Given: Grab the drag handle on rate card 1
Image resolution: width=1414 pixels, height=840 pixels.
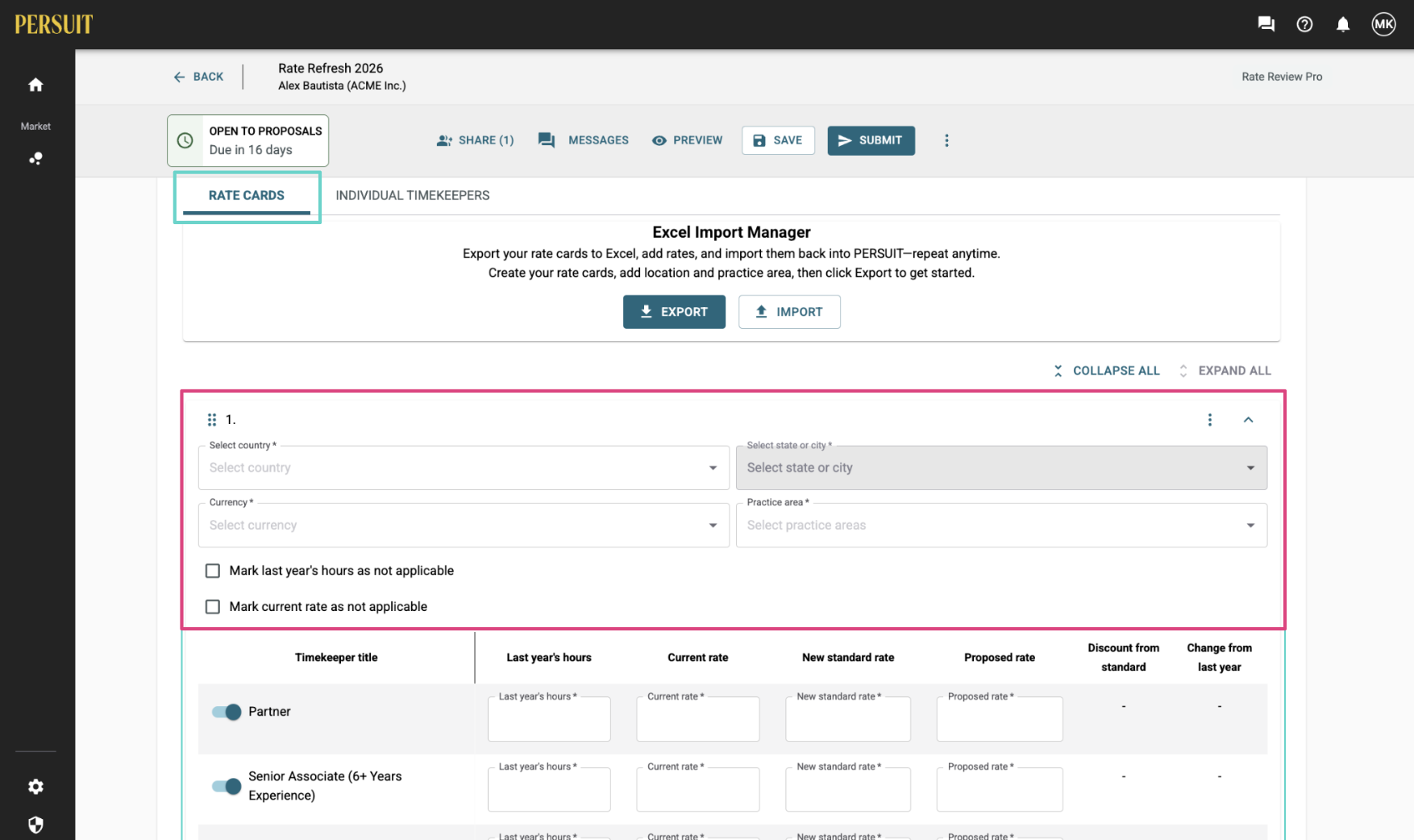Looking at the screenshot, I should point(212,419).
